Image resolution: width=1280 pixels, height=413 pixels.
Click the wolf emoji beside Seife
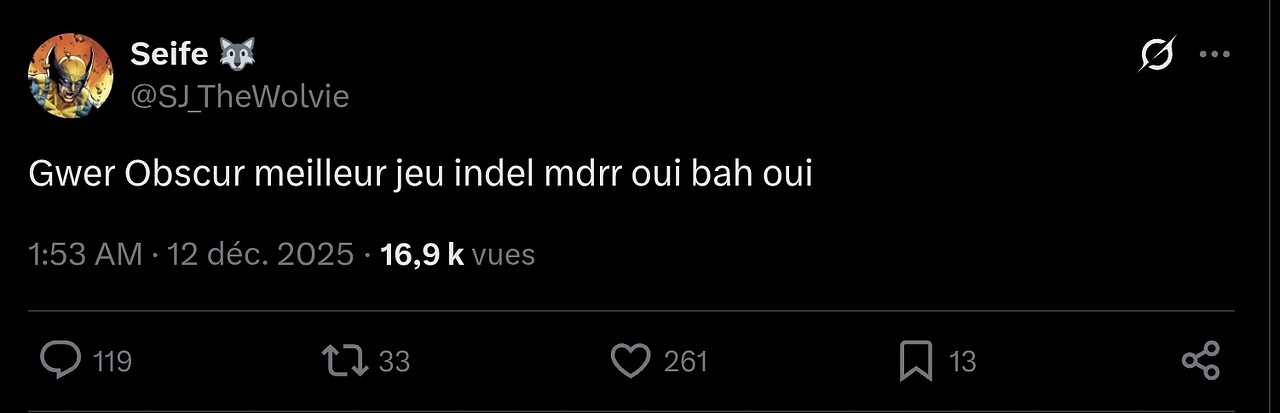[238, 55]
